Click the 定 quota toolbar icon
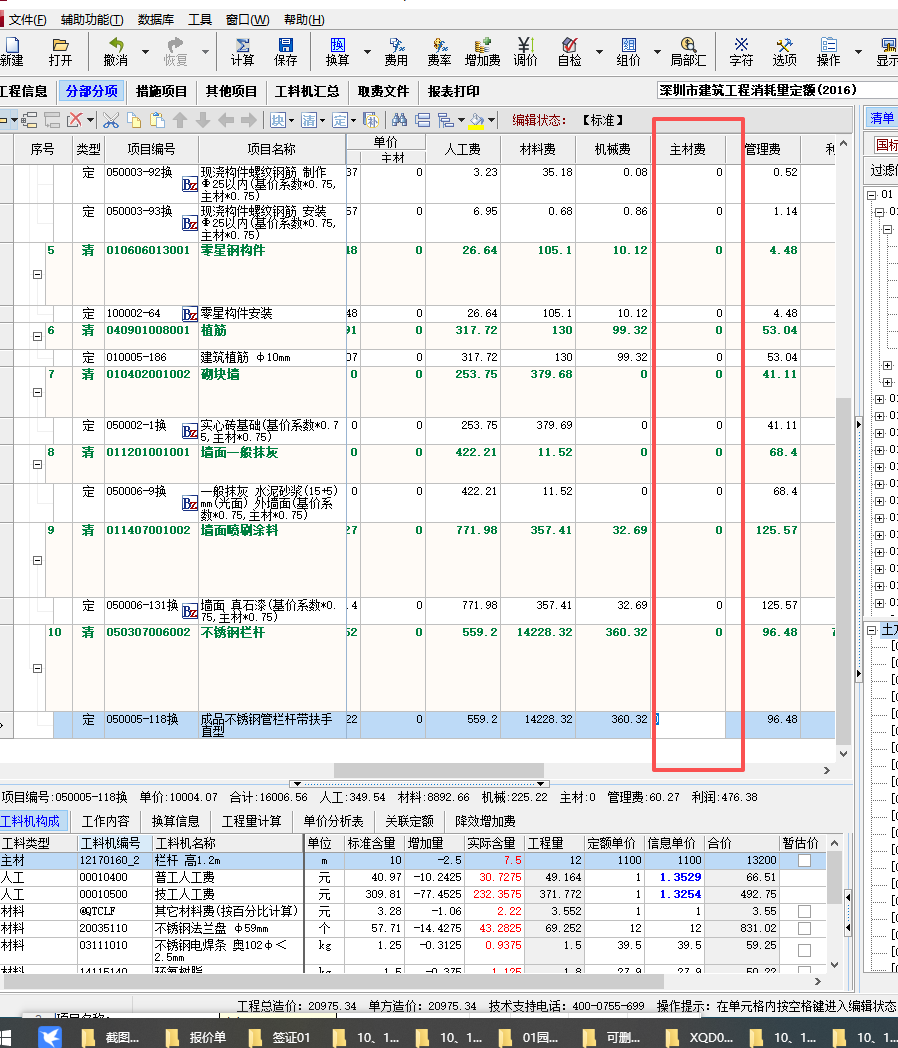This screenshot has width=898, height=1048. [x=339, y=120]
